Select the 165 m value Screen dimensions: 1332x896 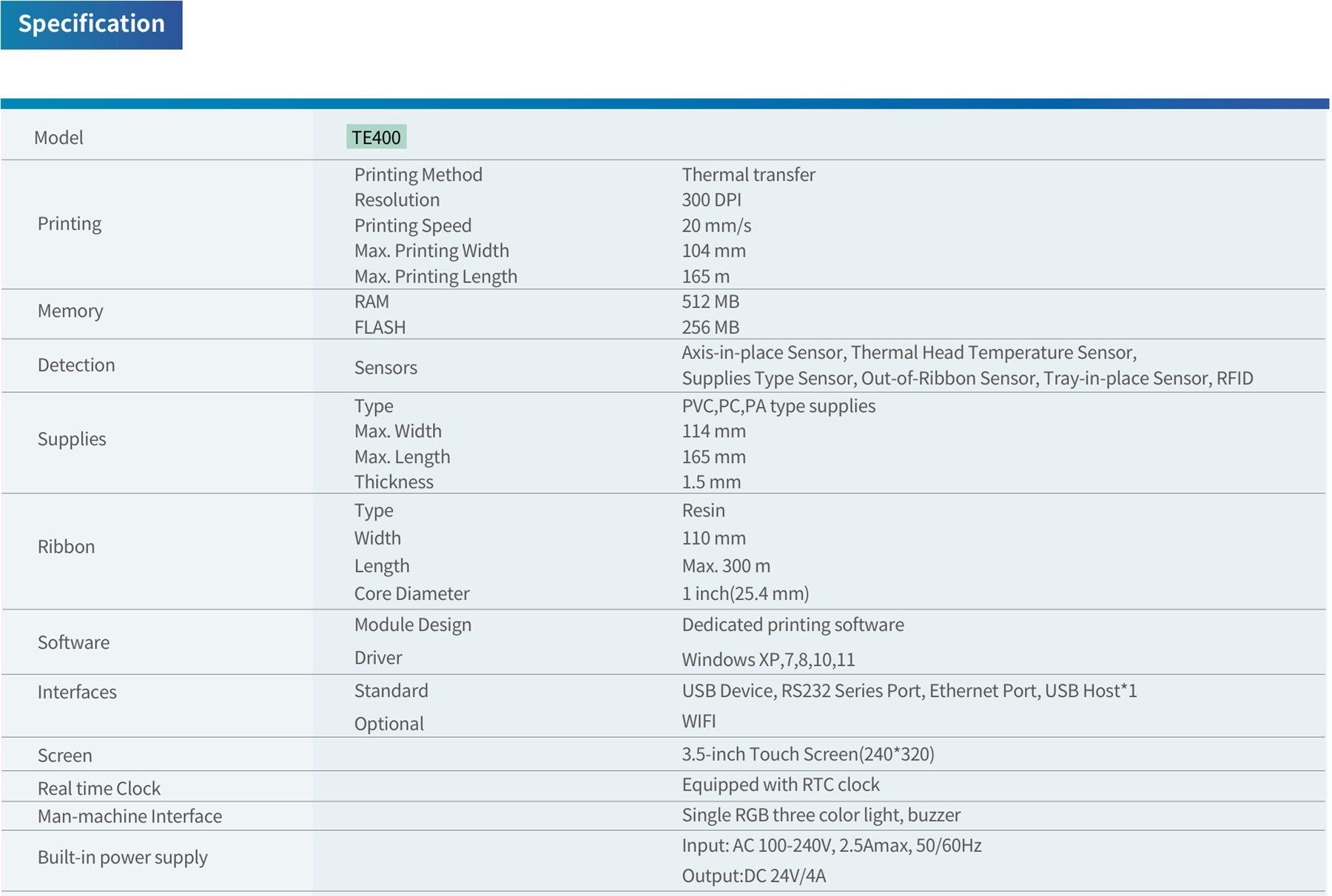(x=705, y=276)
